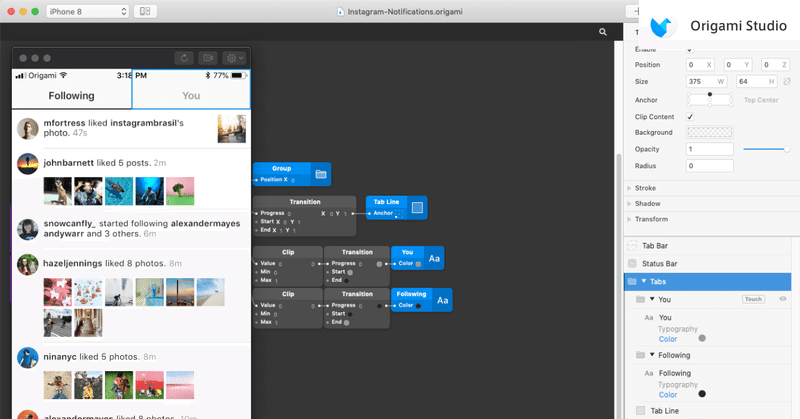Viewport: 800px width, 419px height.
Task: Switch to the You tab in preview
Action: [191, 95]
